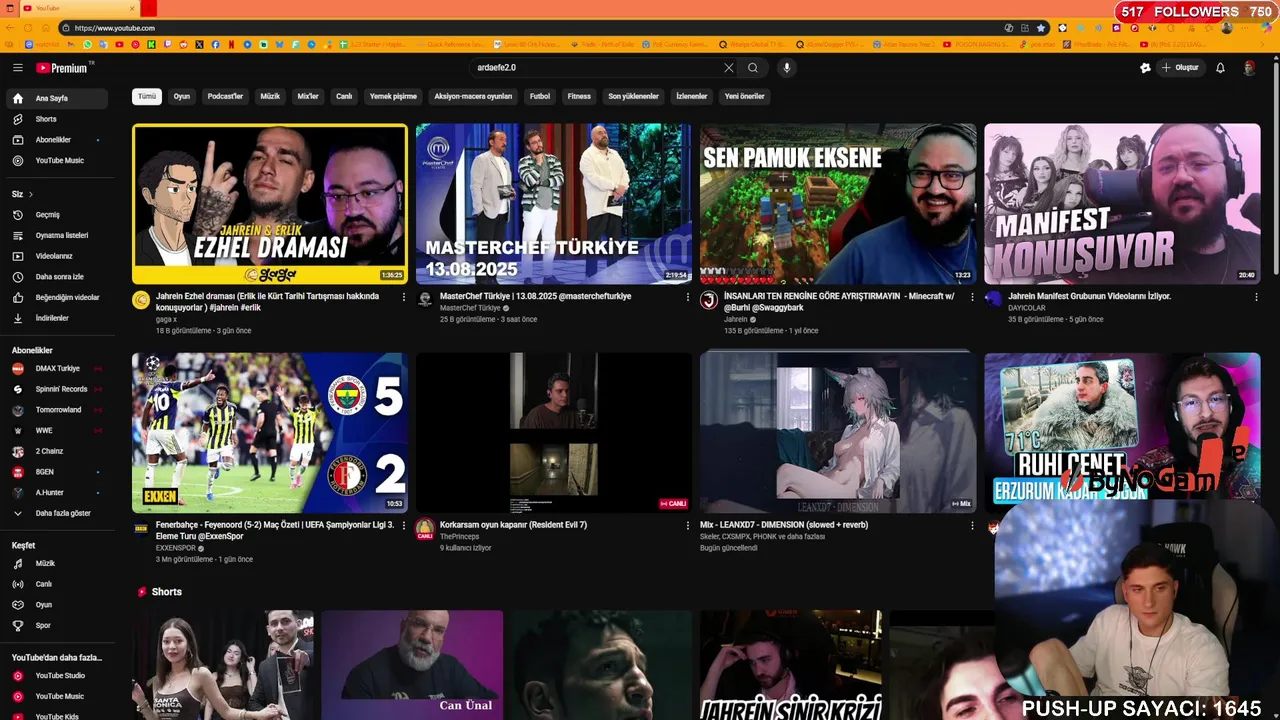Open notifications bell
The height and width of the screenshot is (720, 1280).
pyautogui.click(x=1220, y=68)
